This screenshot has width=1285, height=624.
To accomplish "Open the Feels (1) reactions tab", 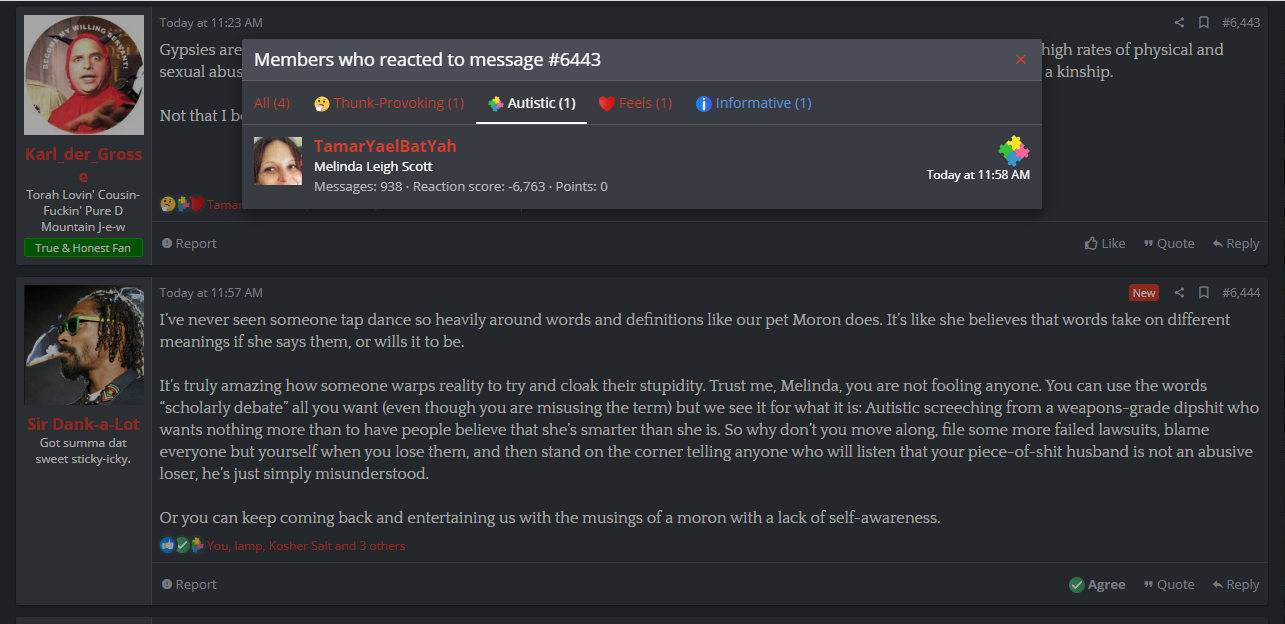I will tap(635, 103).
